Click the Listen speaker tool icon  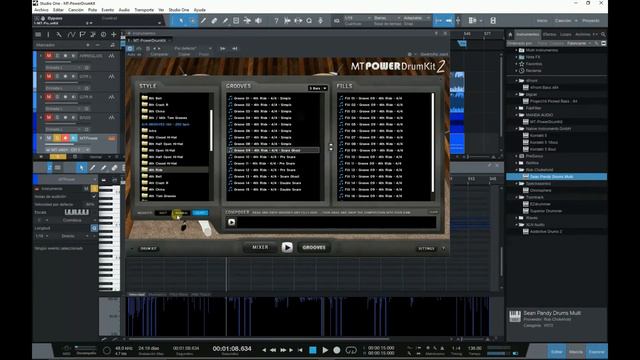pyautogui.click(x=258, y=20)
